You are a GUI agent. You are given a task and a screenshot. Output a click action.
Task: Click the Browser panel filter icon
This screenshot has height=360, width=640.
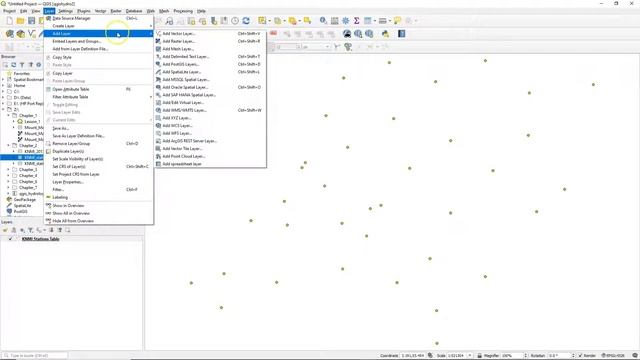coord(22,65)
